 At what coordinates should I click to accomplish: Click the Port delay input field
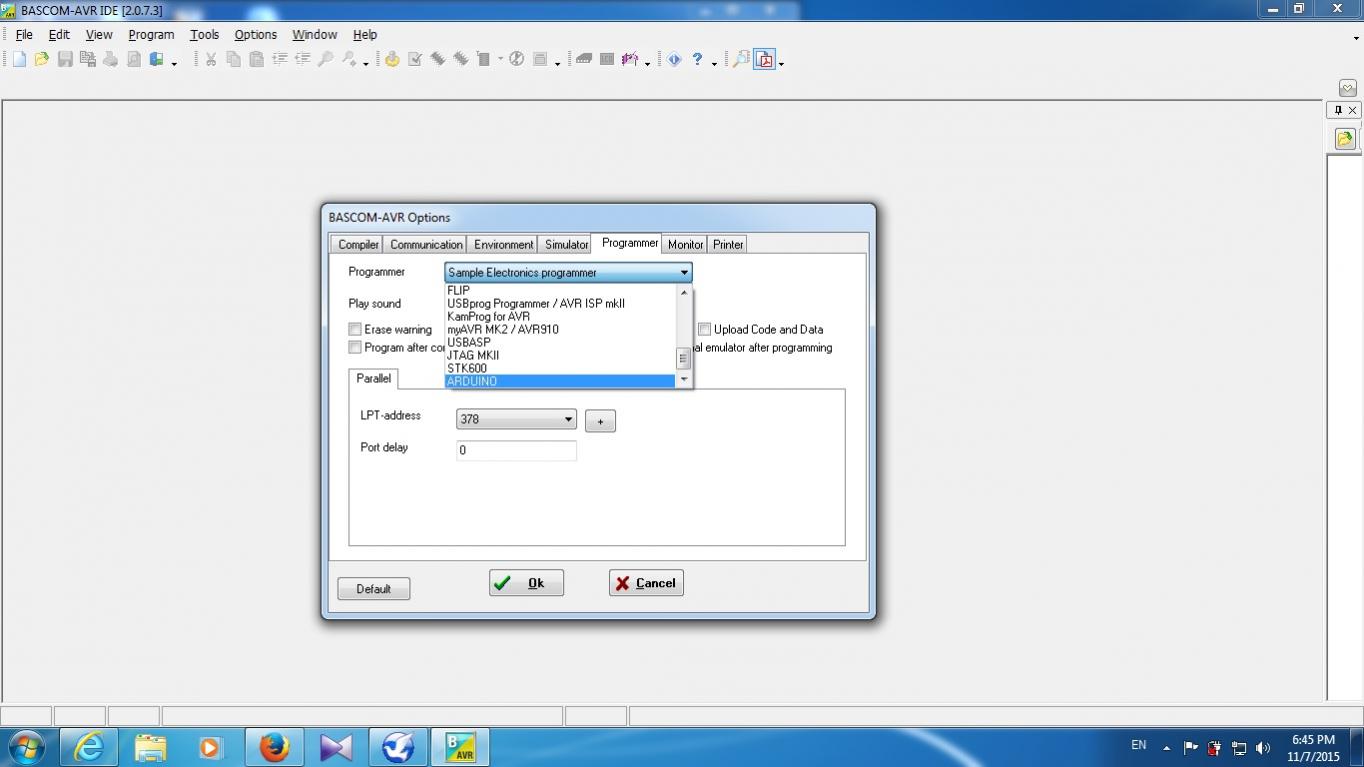click(516, 450)
